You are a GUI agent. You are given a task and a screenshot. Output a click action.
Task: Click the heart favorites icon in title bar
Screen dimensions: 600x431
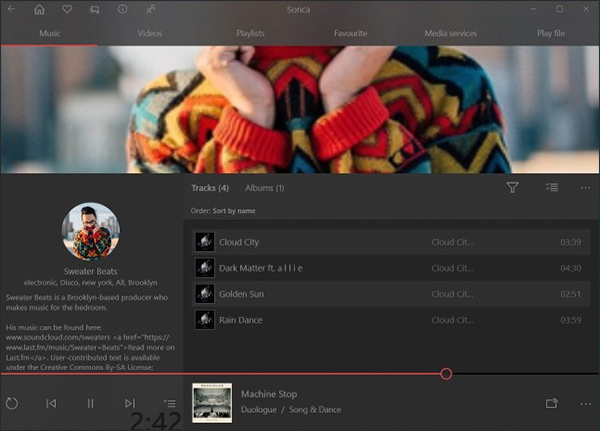click(67, 10)
